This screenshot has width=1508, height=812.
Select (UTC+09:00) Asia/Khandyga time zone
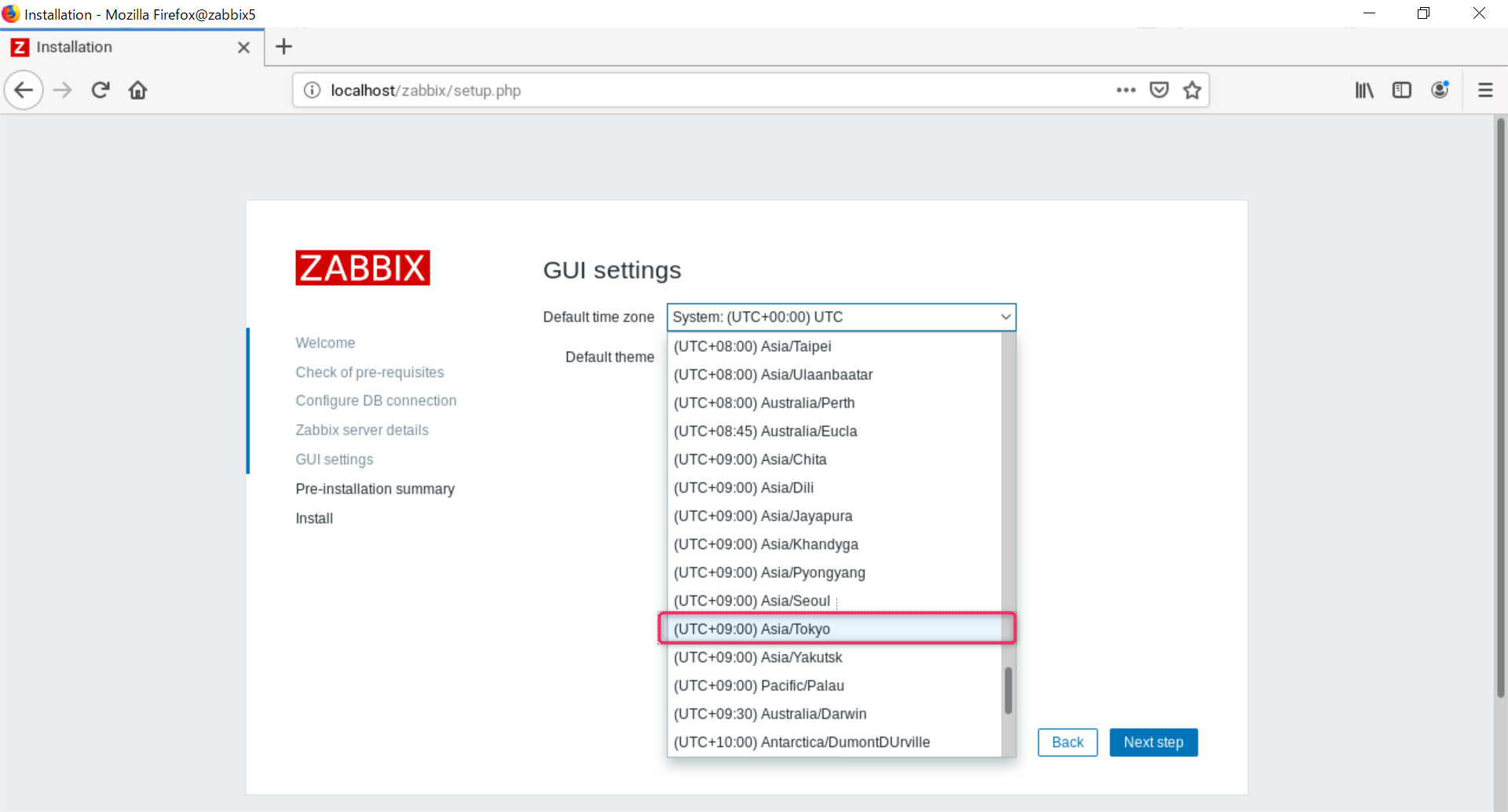835,544
